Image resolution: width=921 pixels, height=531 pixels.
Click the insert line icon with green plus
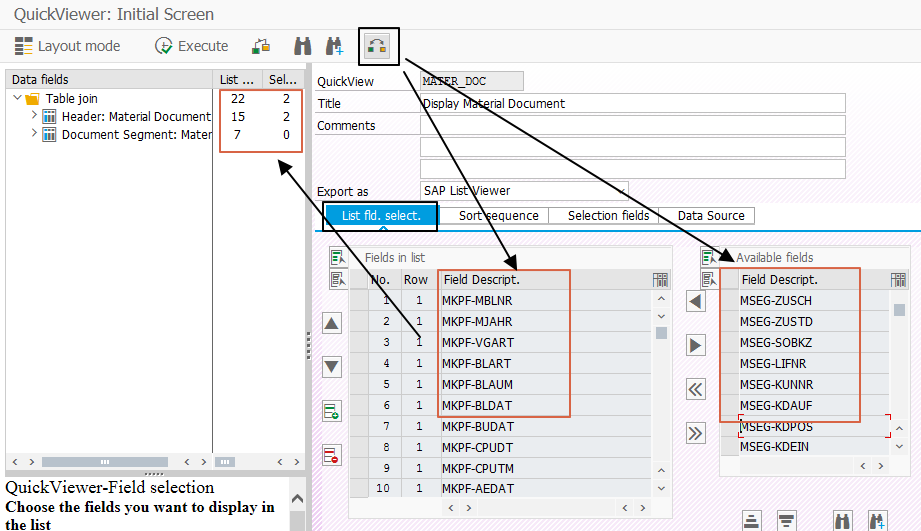click(x=332, y=411)
